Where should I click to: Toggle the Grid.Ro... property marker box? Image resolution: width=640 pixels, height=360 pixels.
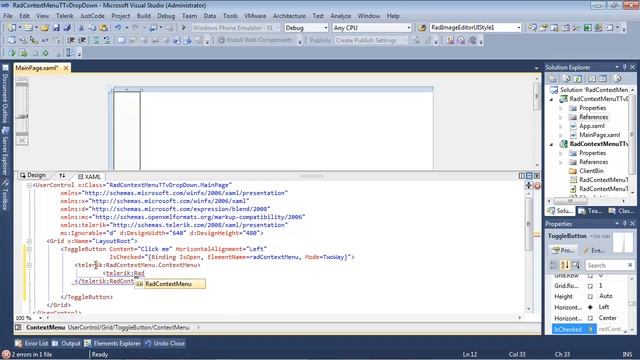click(x=590, y=286)
